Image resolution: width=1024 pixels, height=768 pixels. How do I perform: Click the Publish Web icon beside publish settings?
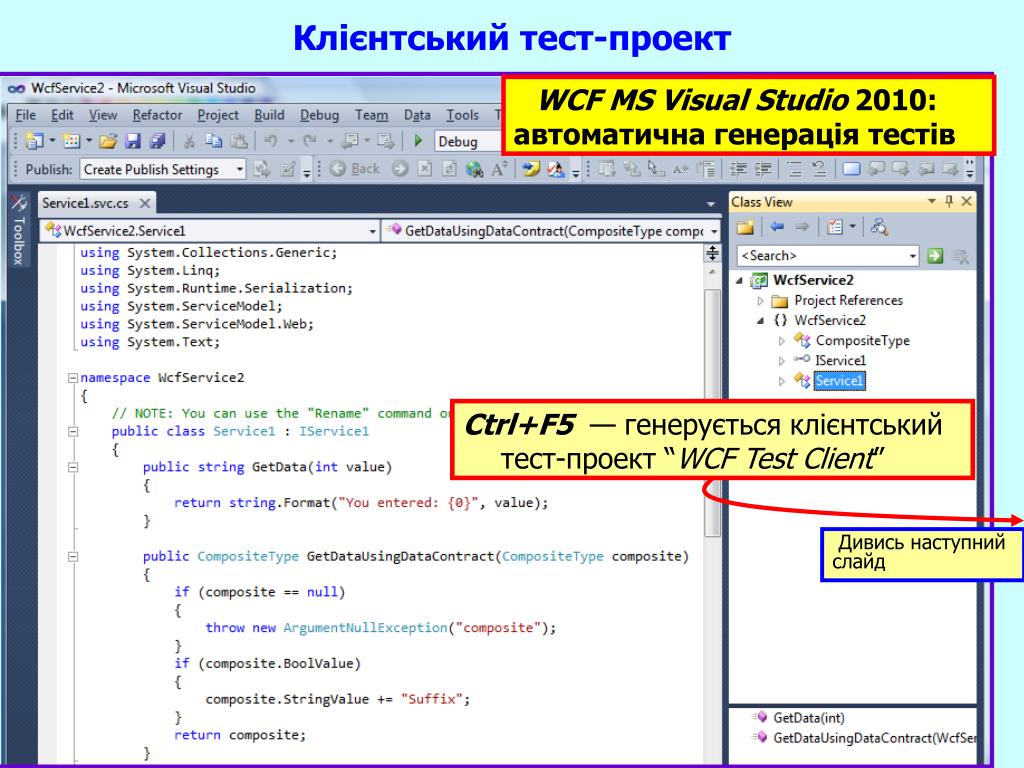[262, 170]
